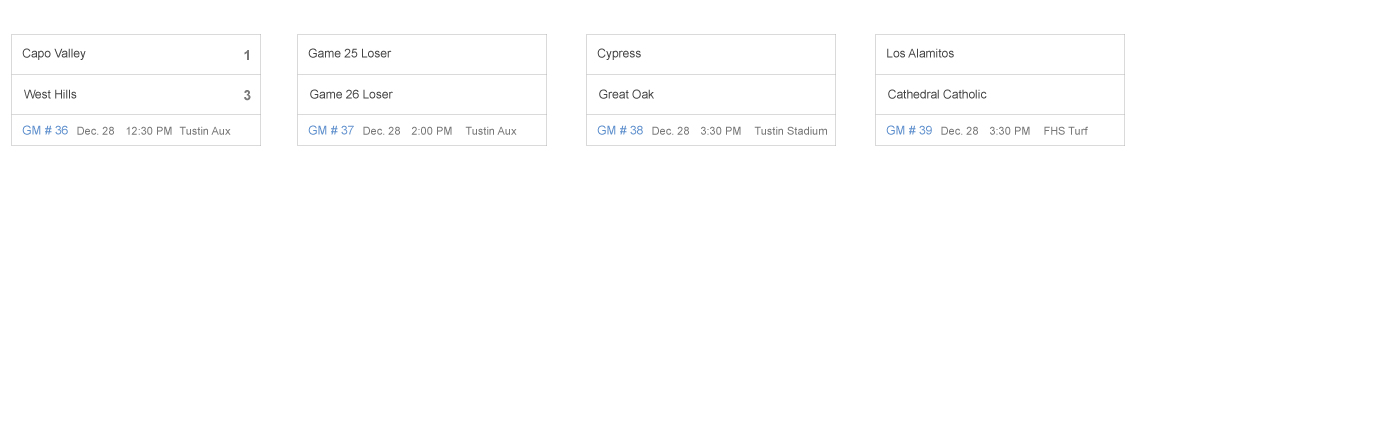The height and width of the screenshot is (434, 1378).
Task: Open the GM # 39 game link
Action: tap(909, 131)
